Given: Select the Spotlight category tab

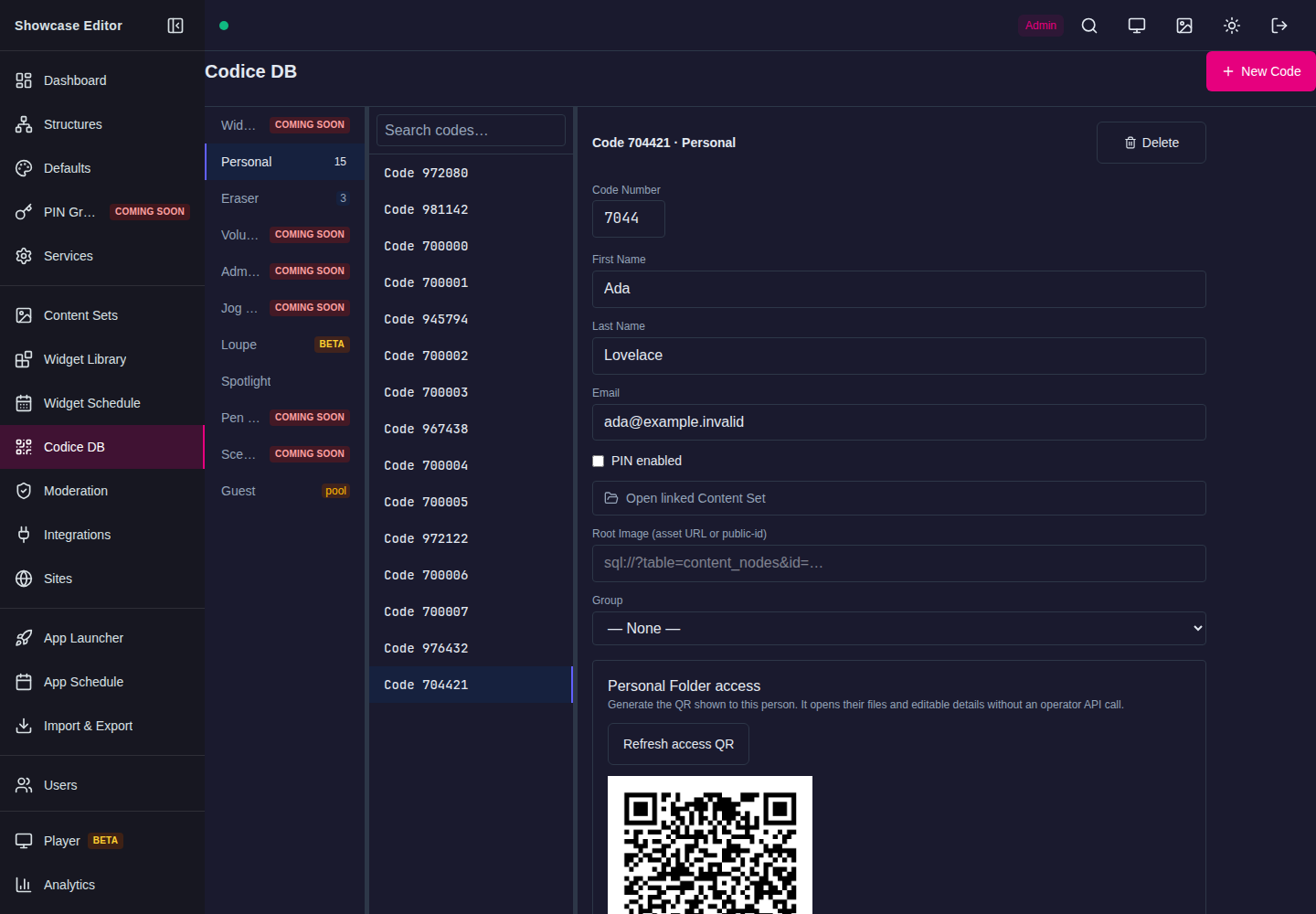Looking at the screenshot, I should pos(285,381).
